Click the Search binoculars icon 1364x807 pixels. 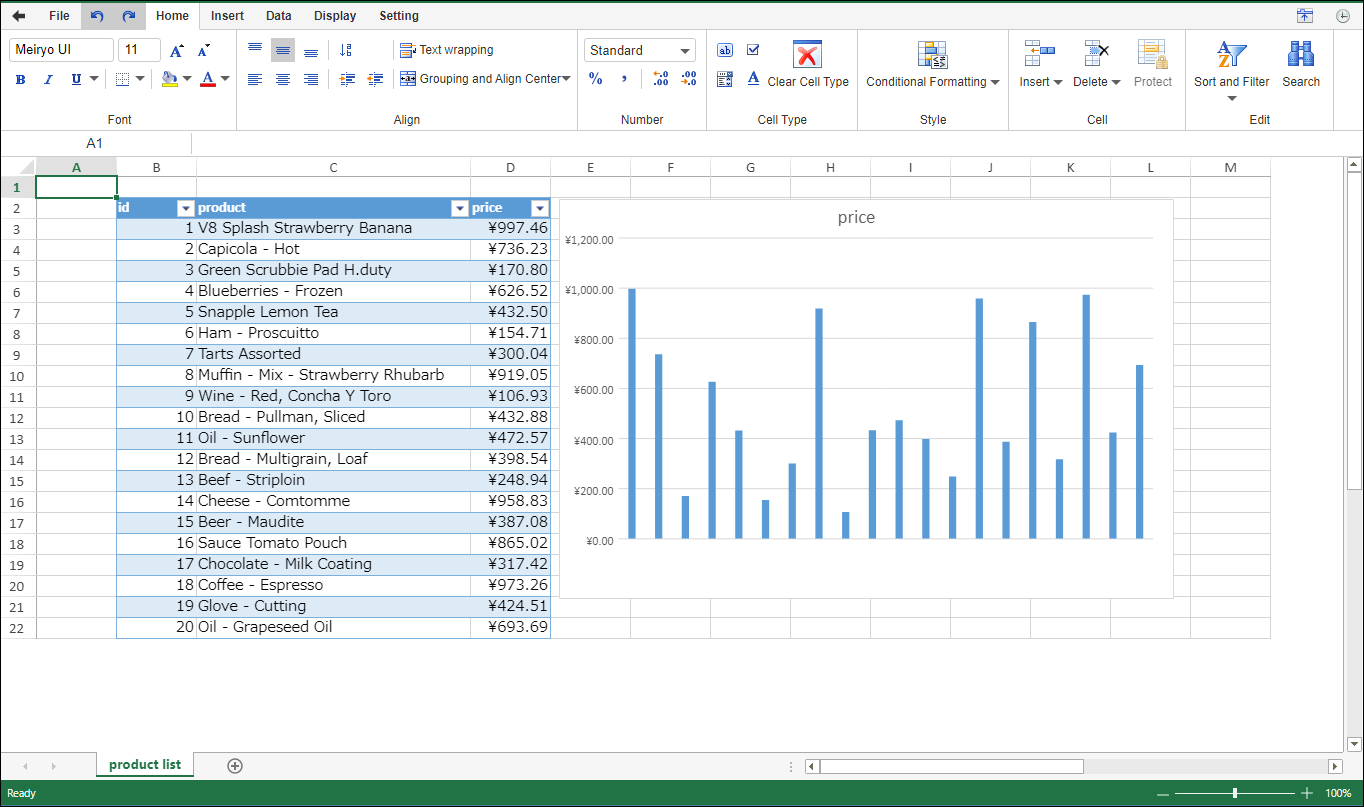point(1301,54)
